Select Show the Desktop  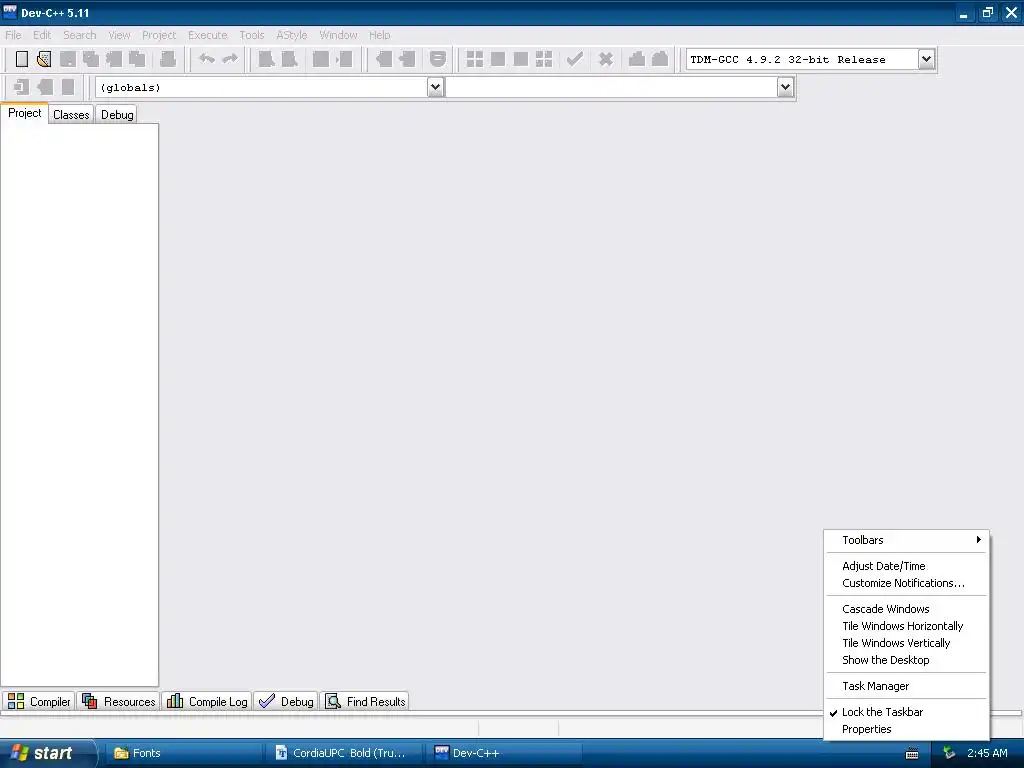click(907, 660)
